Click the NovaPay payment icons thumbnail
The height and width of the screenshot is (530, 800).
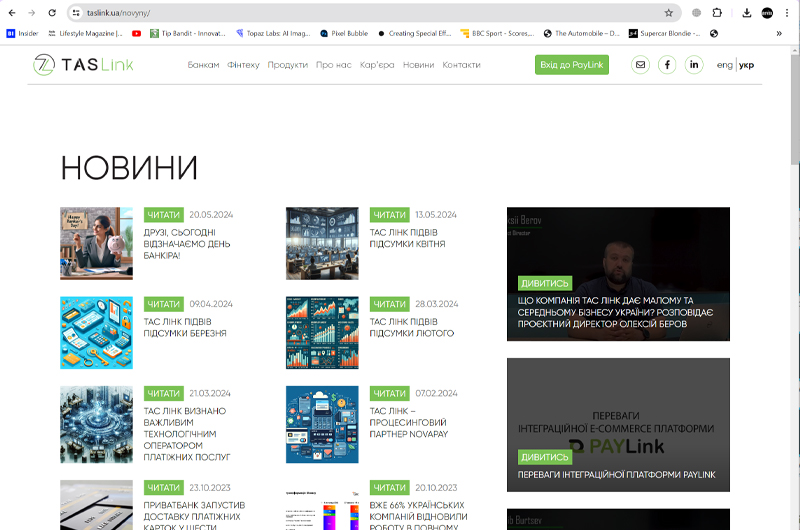pyautogui.click(x=322, y=424)
